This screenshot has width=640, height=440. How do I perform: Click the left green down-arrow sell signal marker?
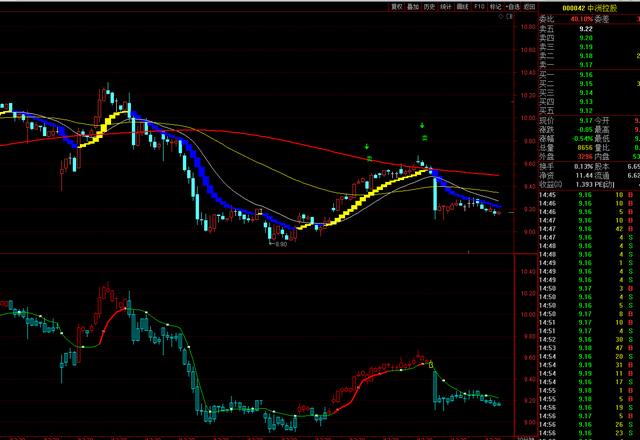(367, 147)
